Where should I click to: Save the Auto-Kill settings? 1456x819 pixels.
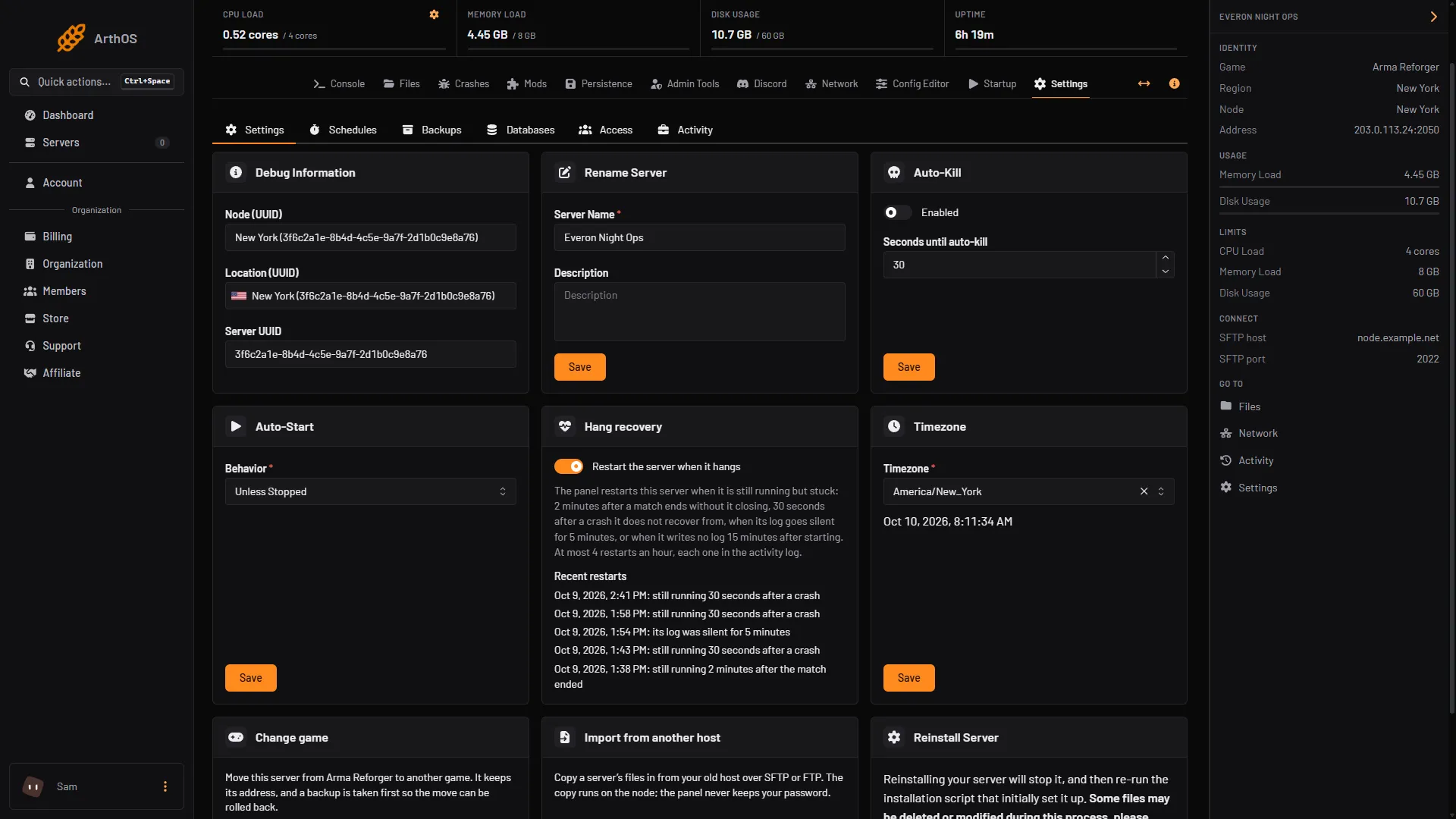909,367
